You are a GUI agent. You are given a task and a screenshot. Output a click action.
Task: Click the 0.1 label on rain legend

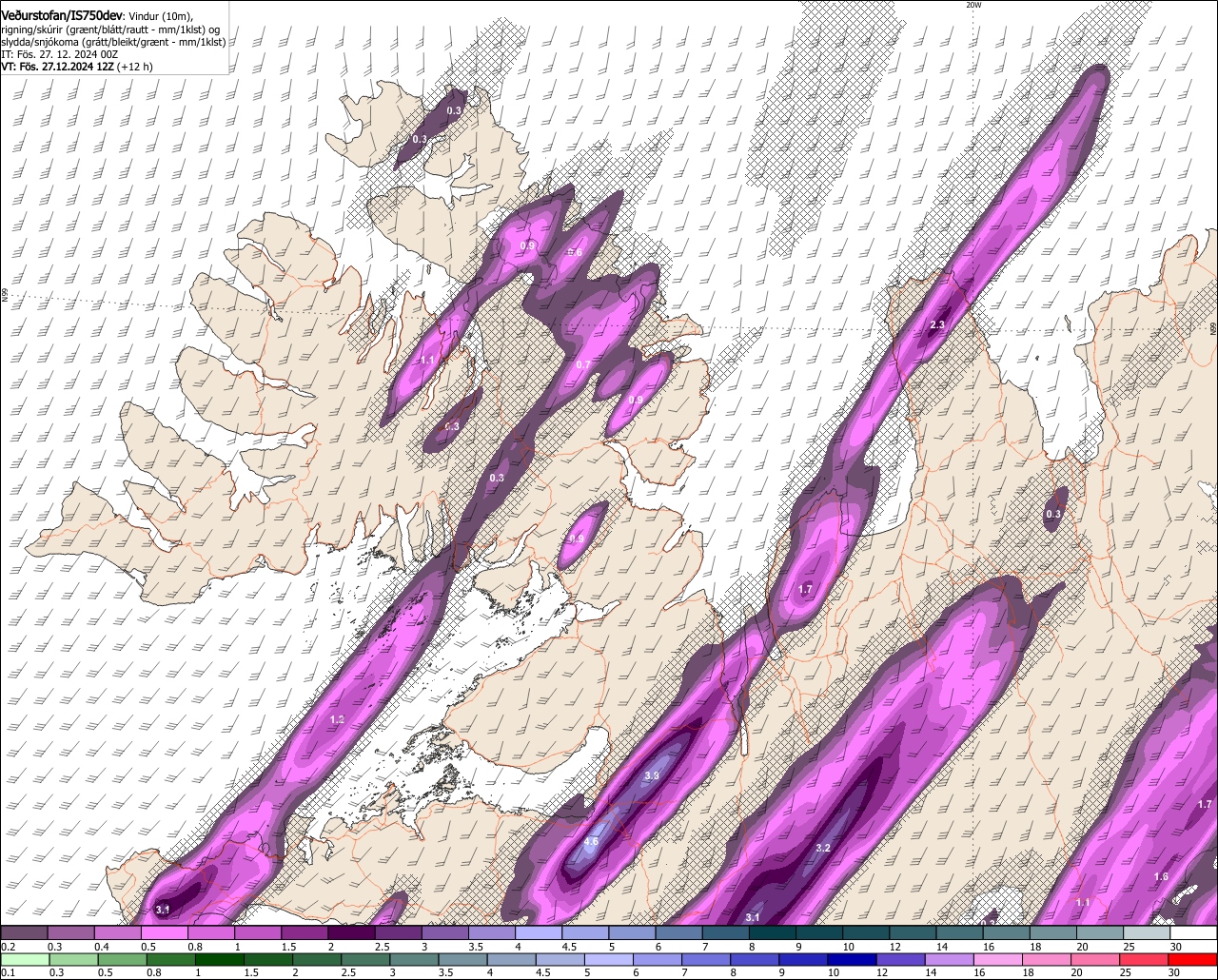[x=8, y=972]
